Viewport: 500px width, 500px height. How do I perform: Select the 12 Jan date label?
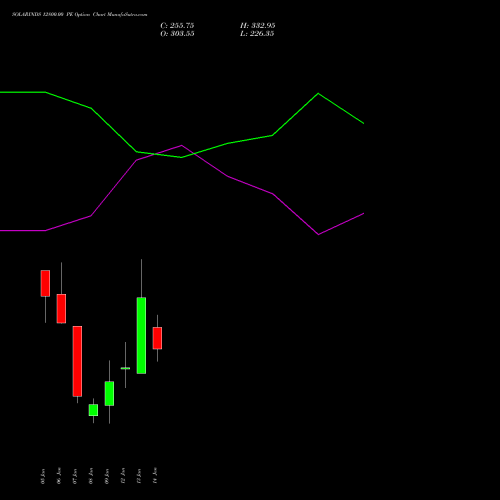(x=123, y=476)
